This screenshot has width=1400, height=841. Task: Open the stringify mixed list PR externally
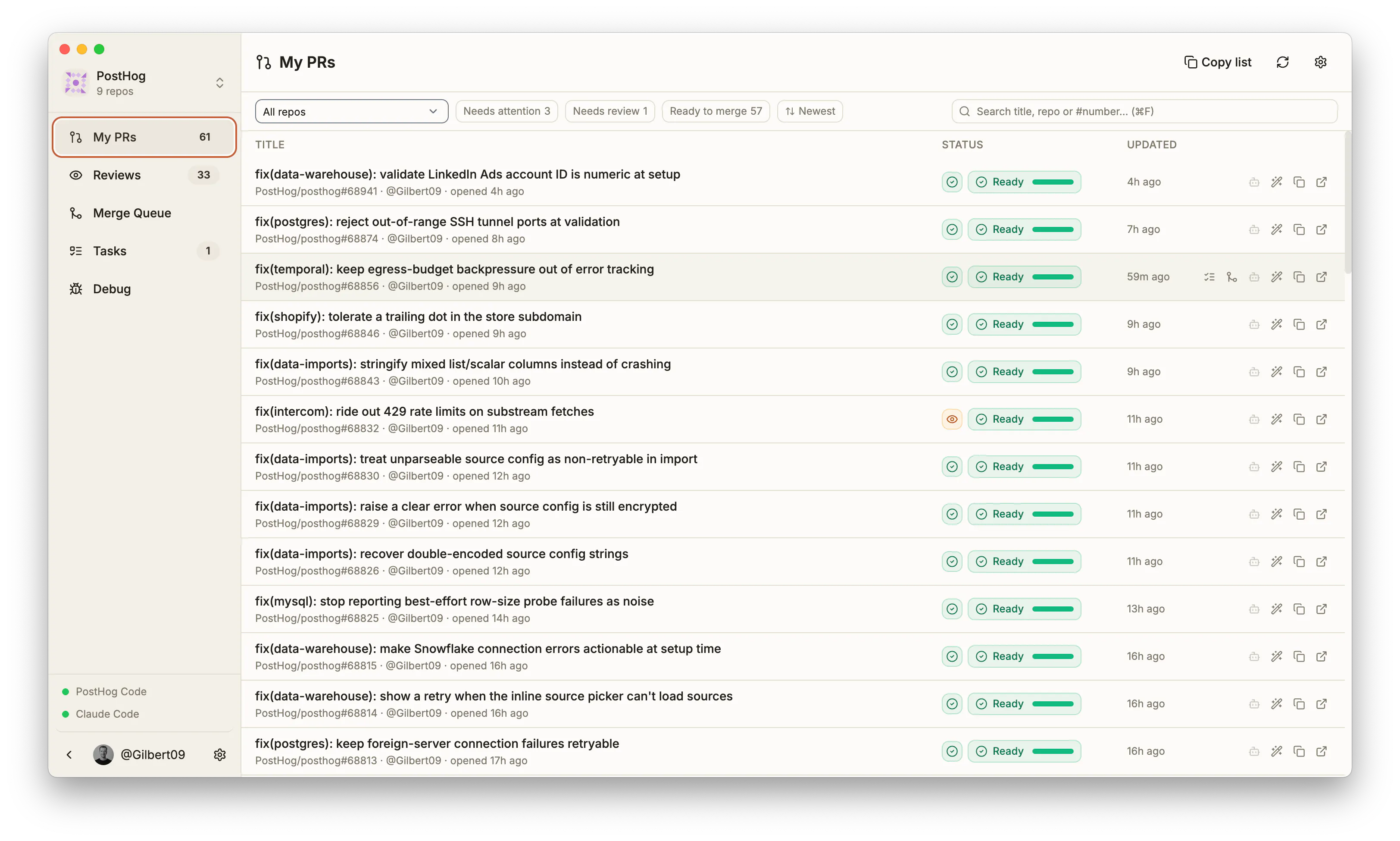click(x=1321, y=372)
